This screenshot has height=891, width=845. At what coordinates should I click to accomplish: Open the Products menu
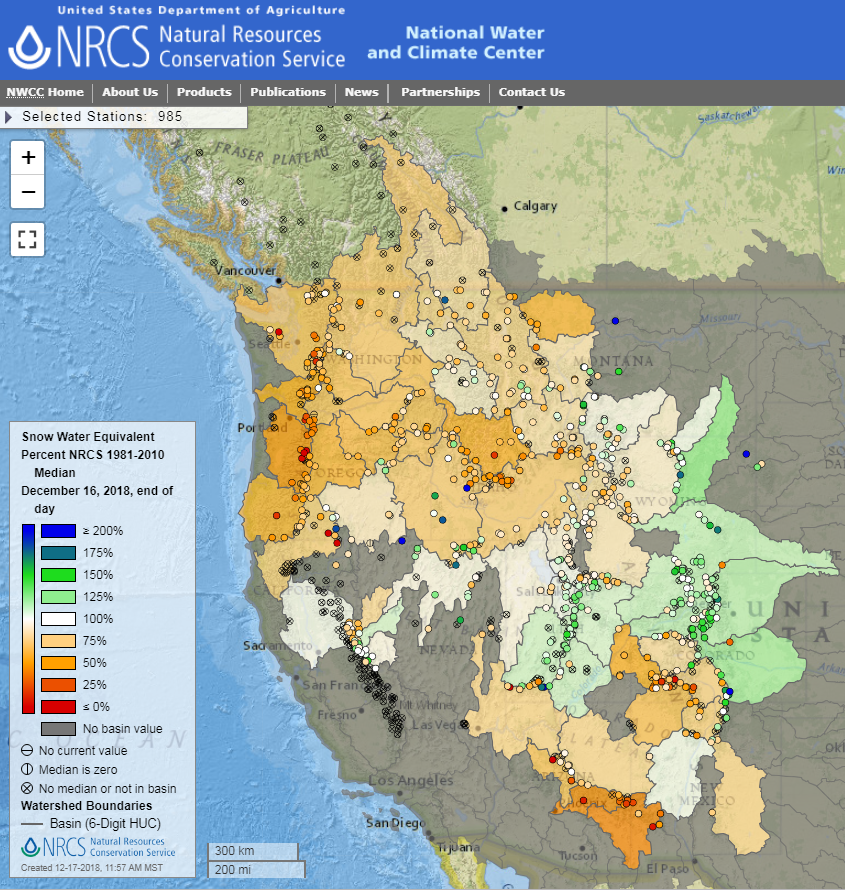[204, 92]
